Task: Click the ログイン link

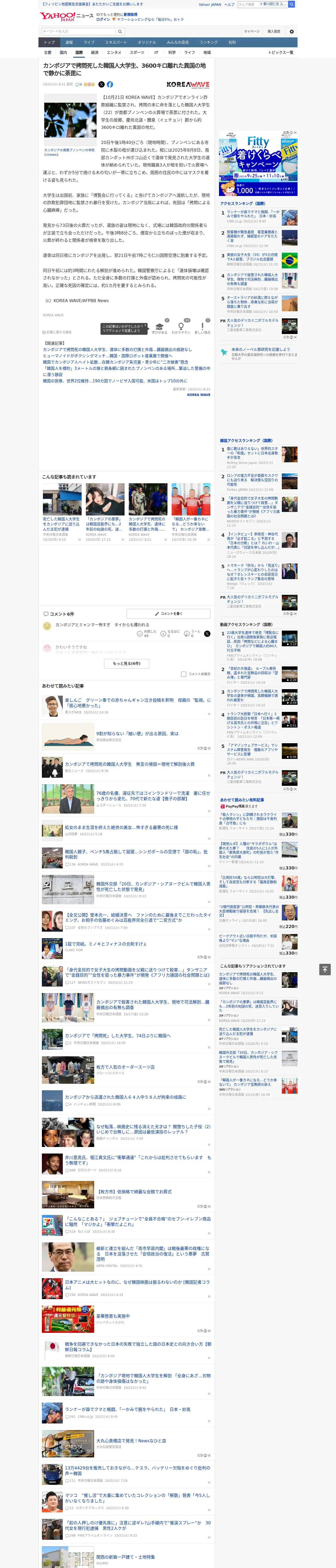Action: tap(103, 20)
